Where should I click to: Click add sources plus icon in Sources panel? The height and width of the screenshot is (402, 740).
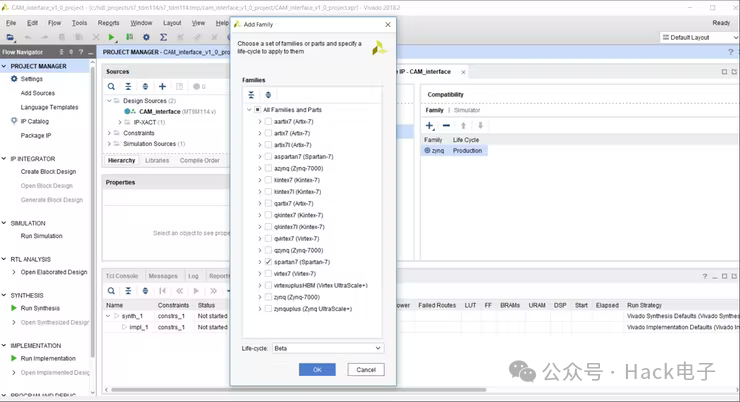[x=162, y=86]
